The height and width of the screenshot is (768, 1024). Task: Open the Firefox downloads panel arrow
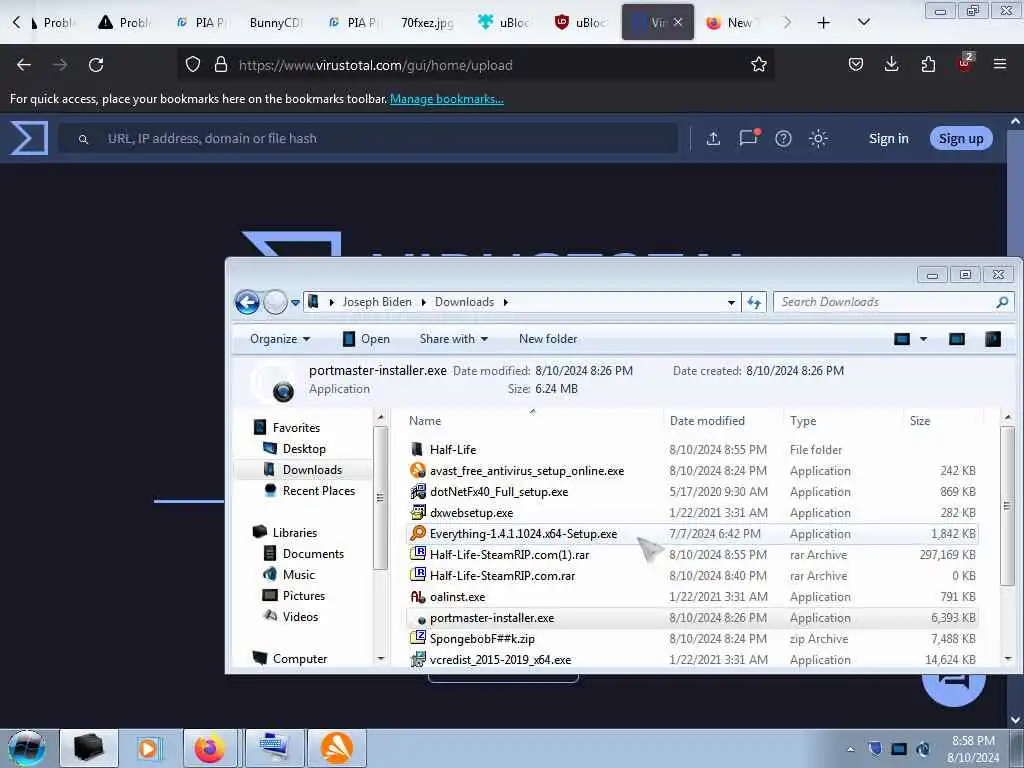click(891, 64)
